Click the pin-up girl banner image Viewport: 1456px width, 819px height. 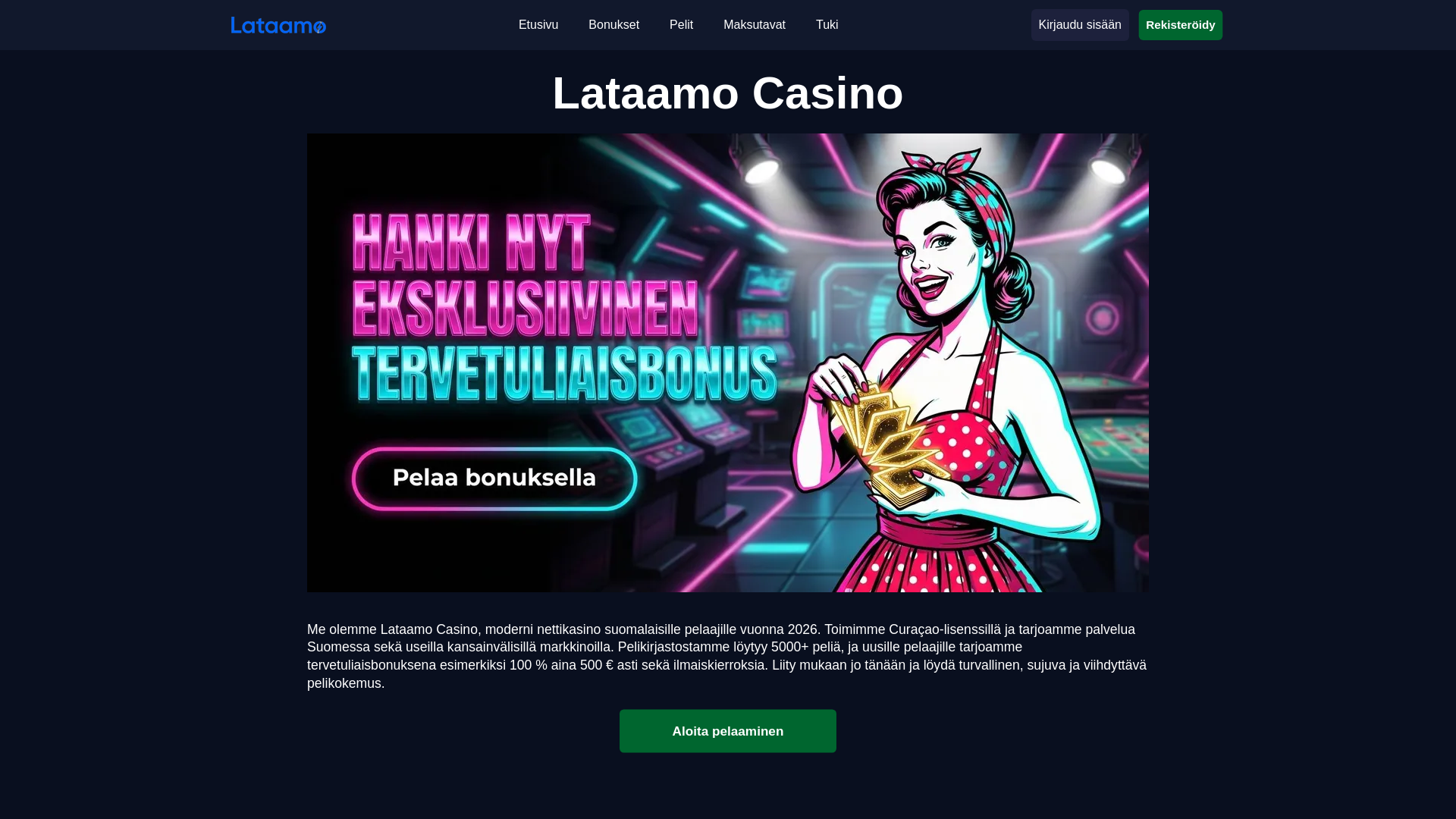tap(728, 362)
